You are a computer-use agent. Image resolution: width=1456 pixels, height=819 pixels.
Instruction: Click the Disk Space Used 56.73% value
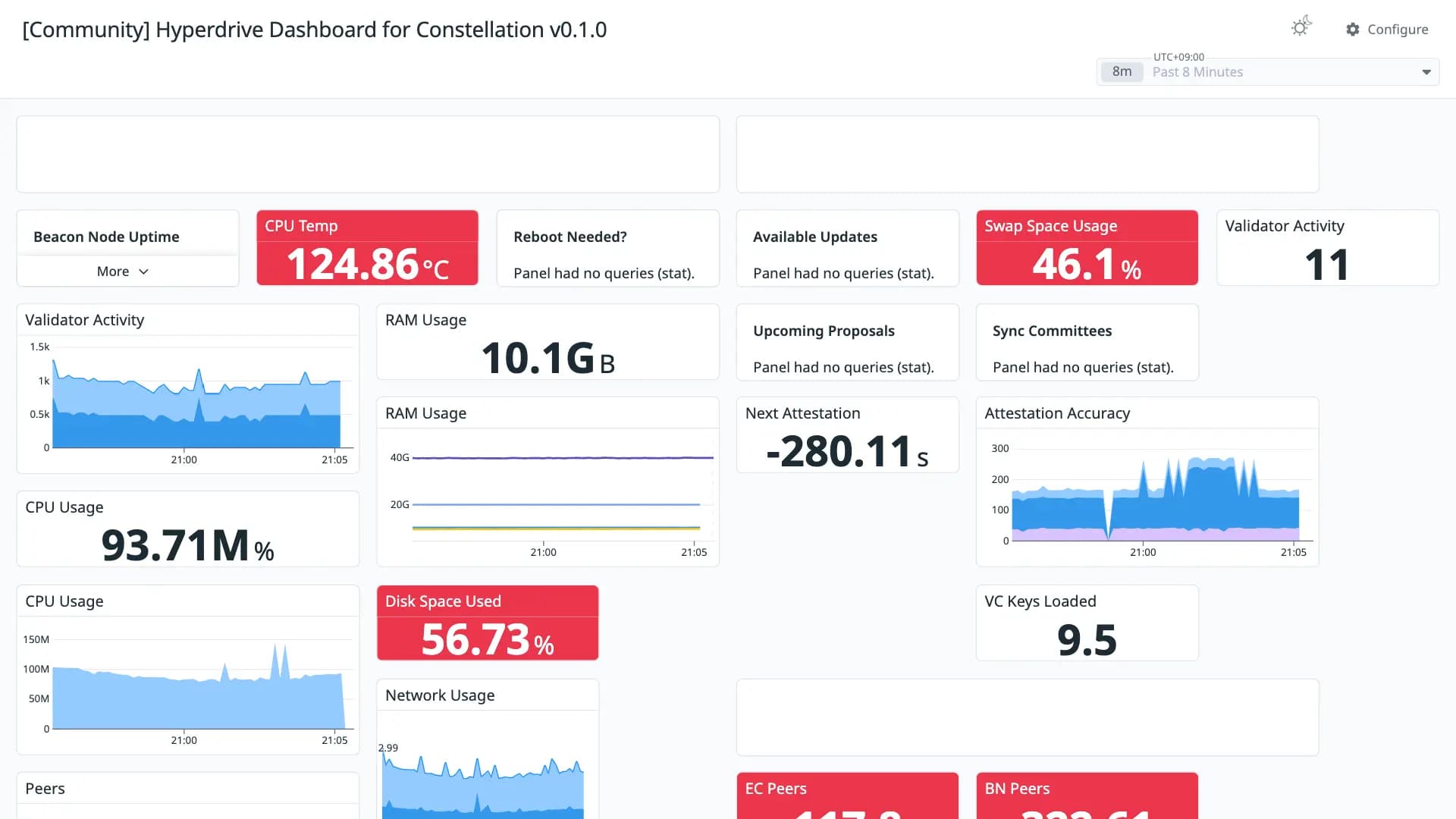(487, 640)
